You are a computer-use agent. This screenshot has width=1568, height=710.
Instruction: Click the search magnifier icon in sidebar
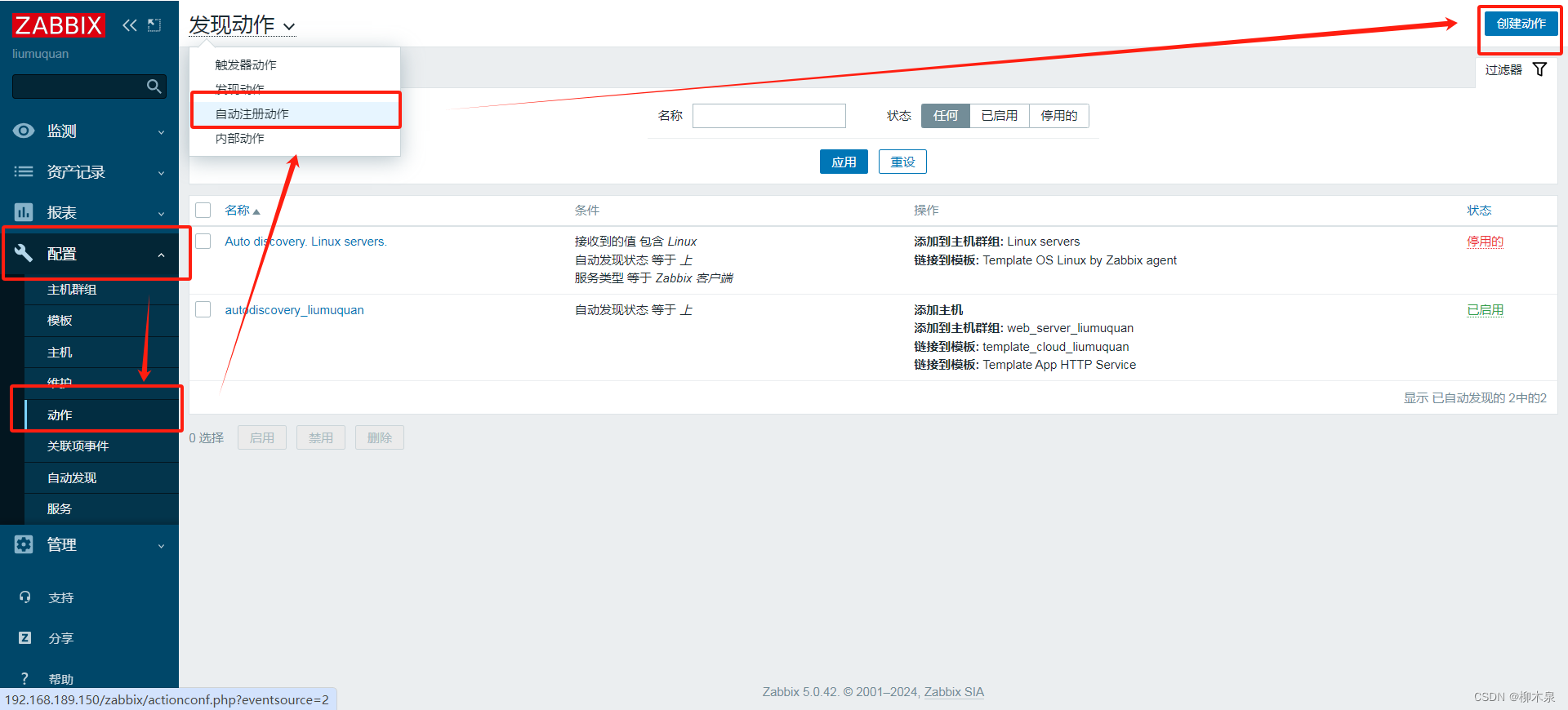click(x=154, y=87)
